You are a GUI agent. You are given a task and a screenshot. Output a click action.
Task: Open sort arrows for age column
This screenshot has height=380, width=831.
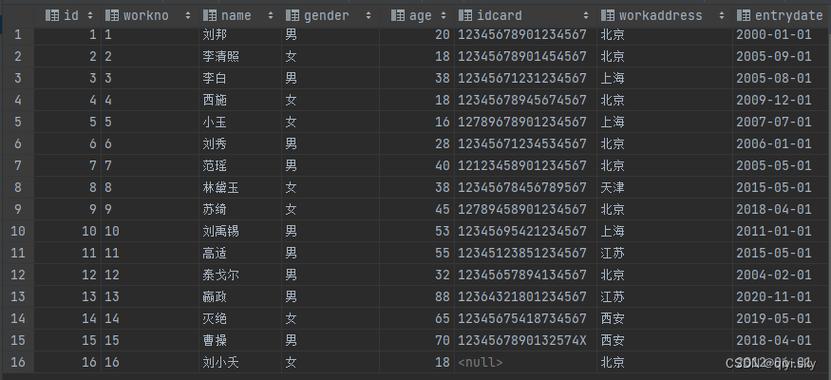445,16
